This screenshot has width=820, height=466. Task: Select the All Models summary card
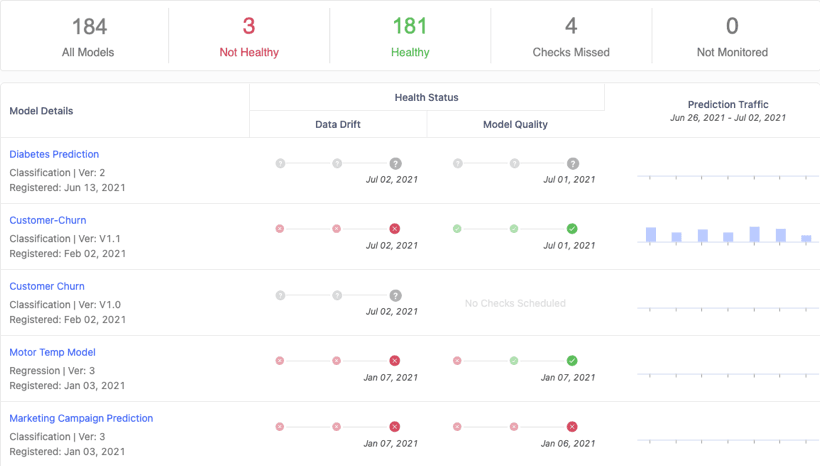pyautogui.click(x=88, y=37)
